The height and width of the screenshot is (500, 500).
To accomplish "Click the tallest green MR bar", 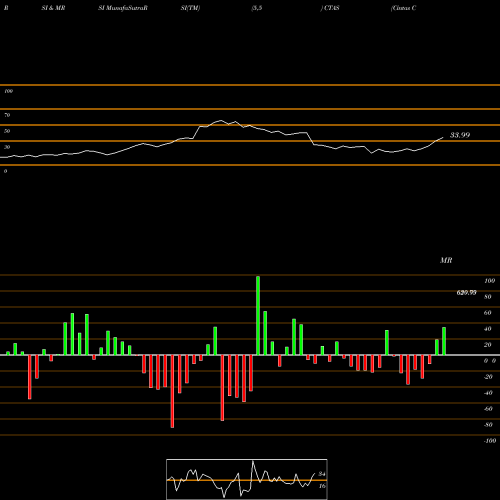I will [x=258, y=315].
